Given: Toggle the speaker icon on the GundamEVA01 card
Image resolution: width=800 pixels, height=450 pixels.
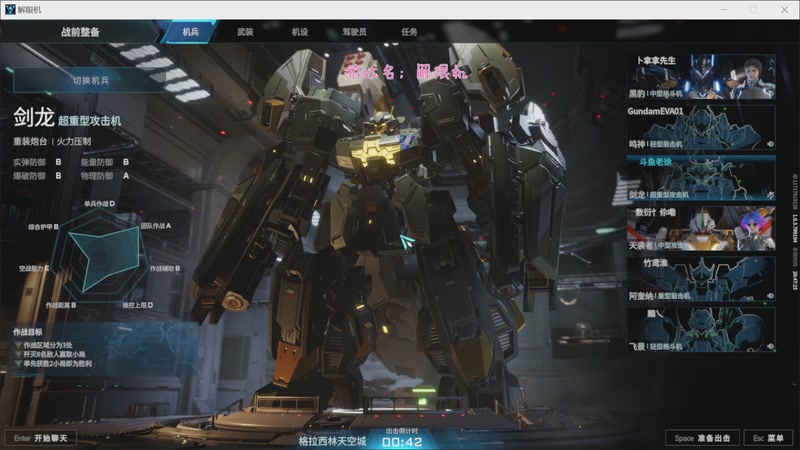Looking at the screenshot, I should pos(770,144).
